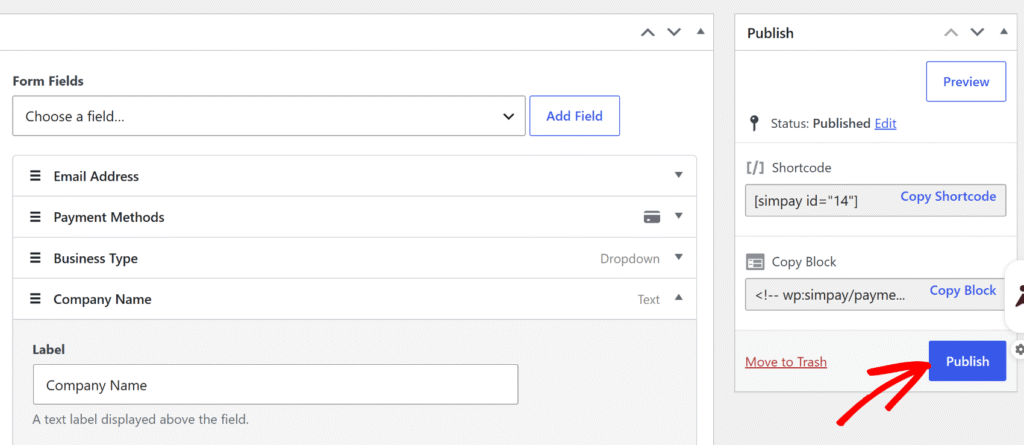Screen dimensions: 1024x445
Task: Click the Company Name row title
Action: [x=103, y=299]
